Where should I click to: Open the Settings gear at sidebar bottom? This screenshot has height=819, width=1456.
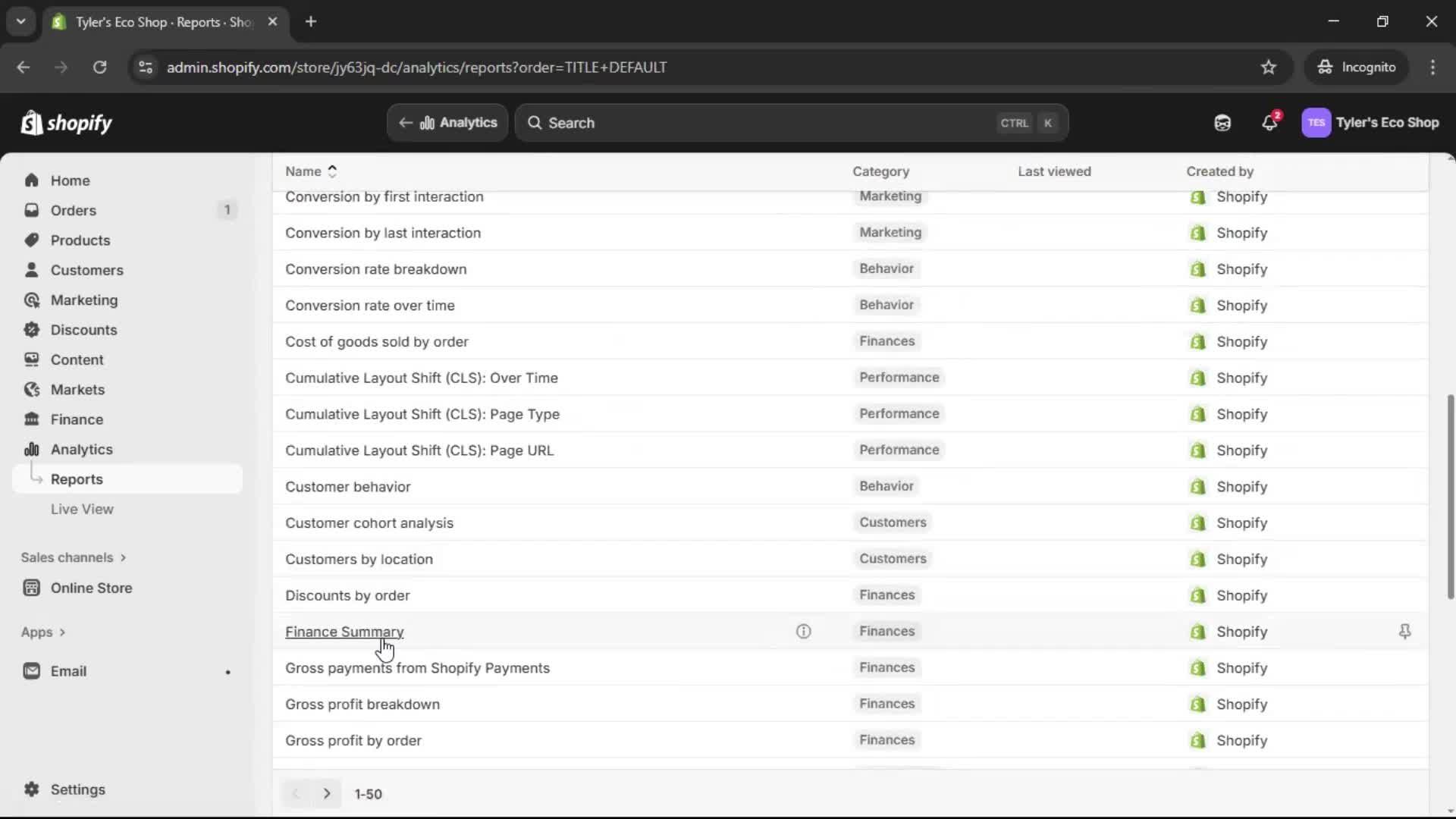[x=31, y=789]
